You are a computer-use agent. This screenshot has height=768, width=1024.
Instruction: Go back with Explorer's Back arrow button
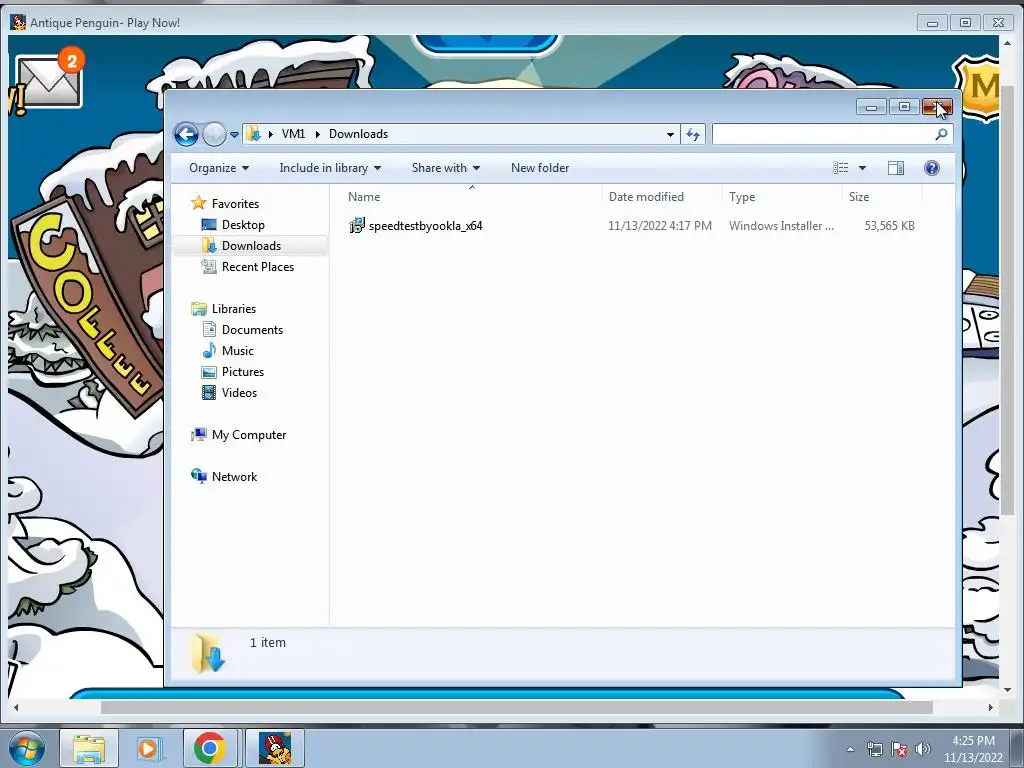click(x=186, y=135)
